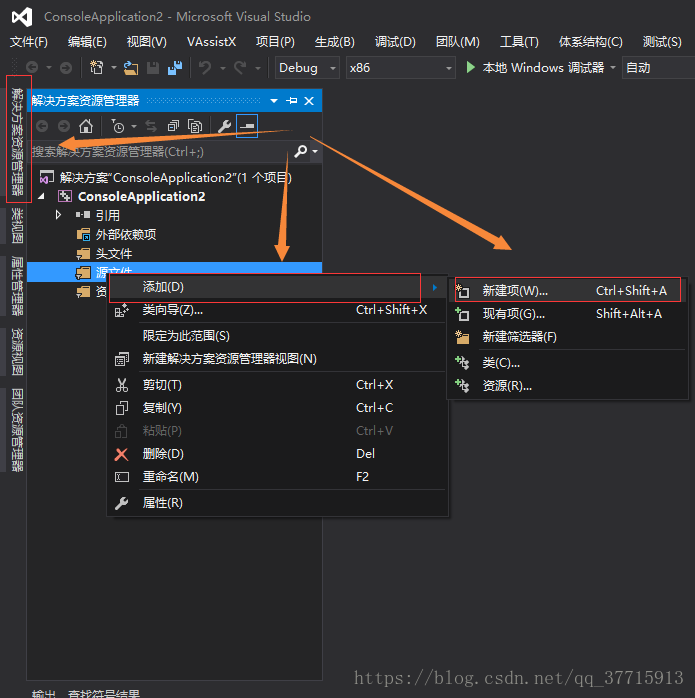Screen dimensions: 695x698
Task: Switch to the 类视图 side tab
Action: (17, 226)
